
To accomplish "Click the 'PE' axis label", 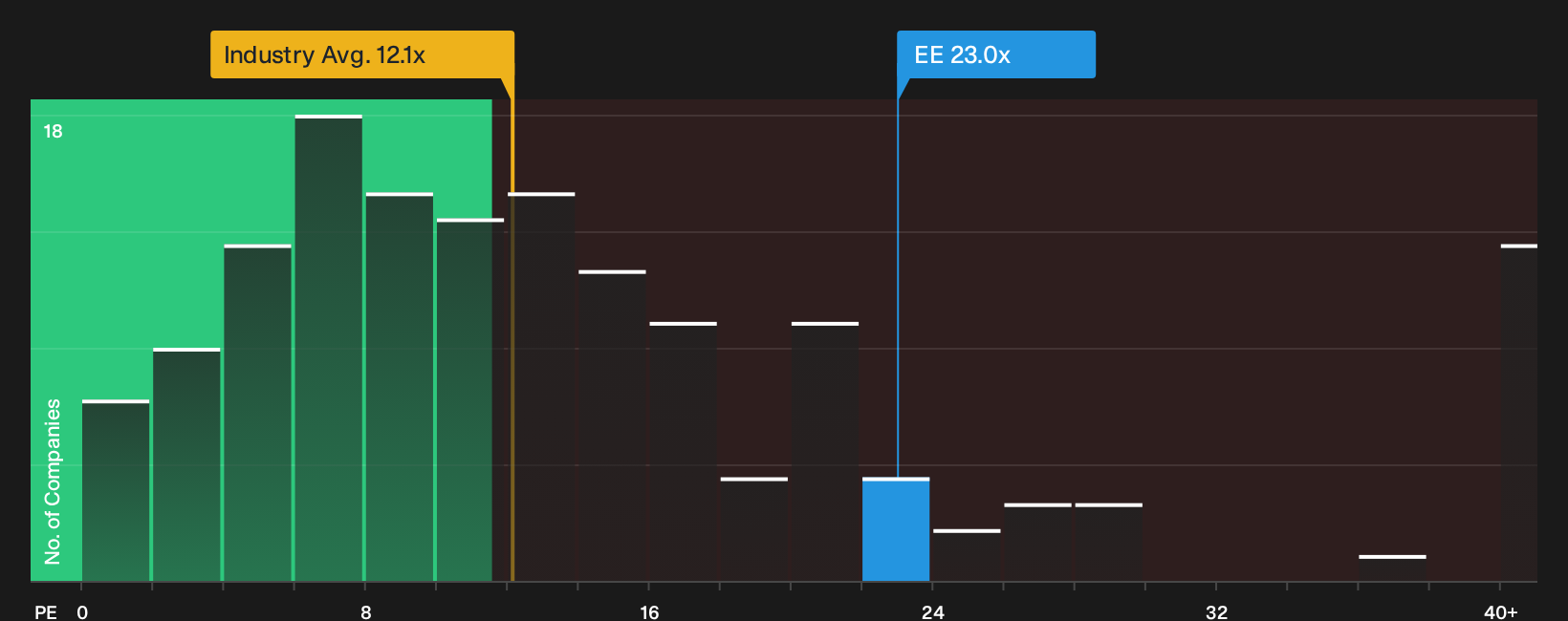I will (x=46, y=611).
